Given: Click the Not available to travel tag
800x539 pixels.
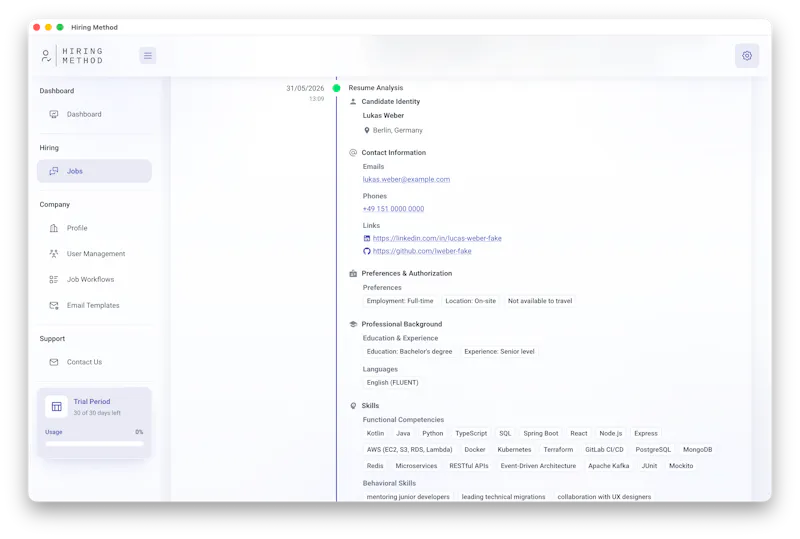Looking at the screenshot, I should point(540,301).
